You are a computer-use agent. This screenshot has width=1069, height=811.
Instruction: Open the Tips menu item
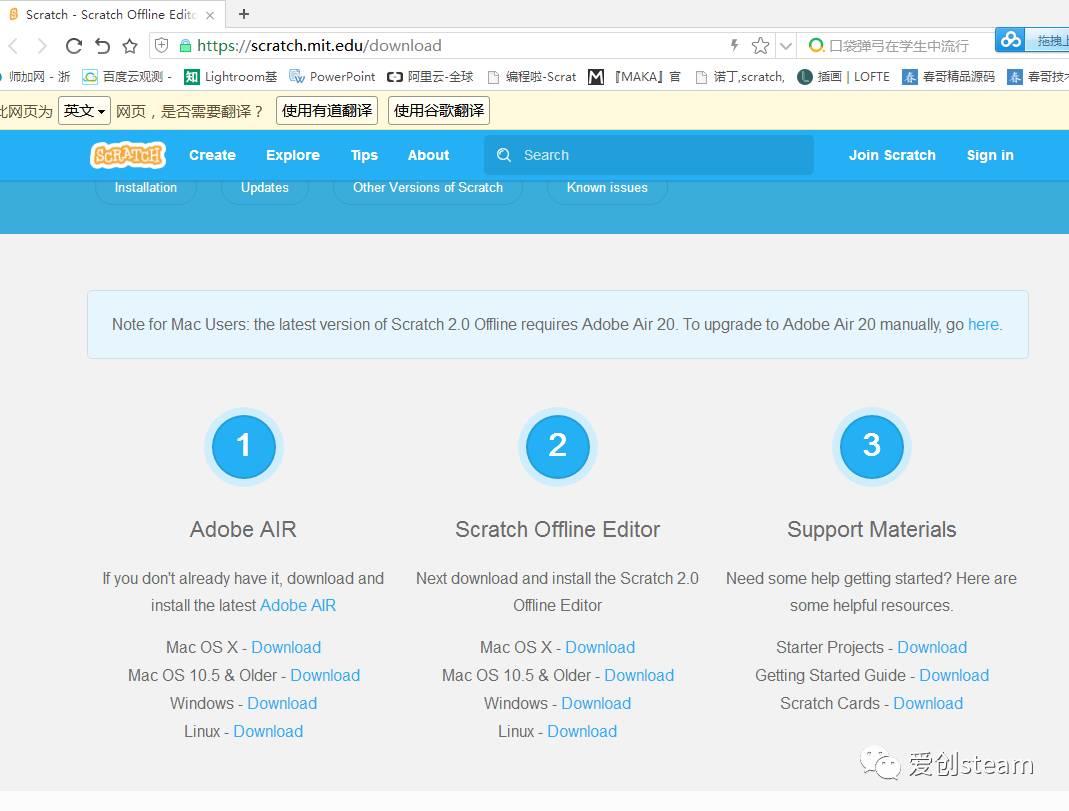pyautogui.click(x=364, y=155)
